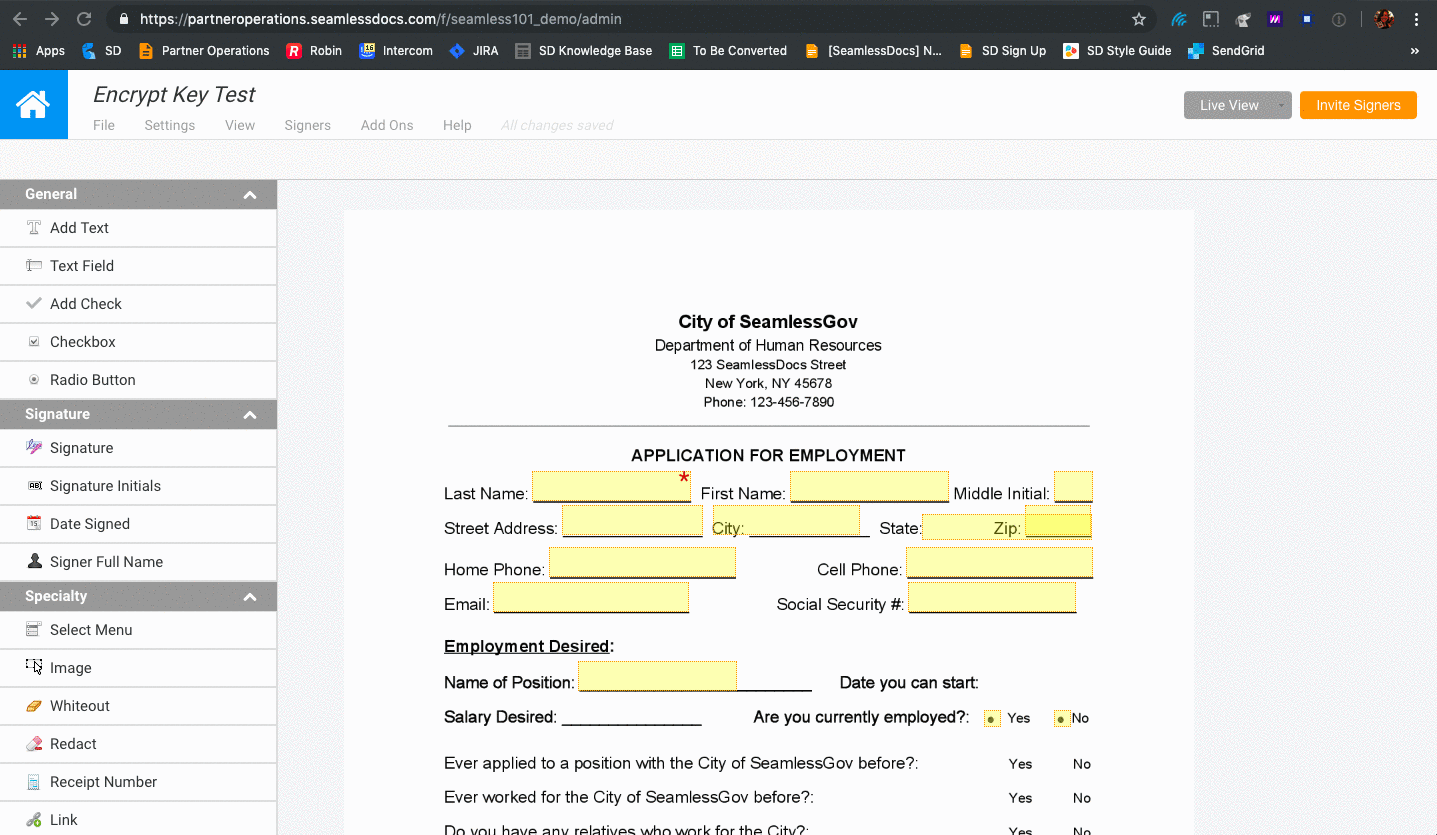The height and width of the screenshot is (835, 1437).
Task: Click the home icon in the top-left
Action: (34, 103)
